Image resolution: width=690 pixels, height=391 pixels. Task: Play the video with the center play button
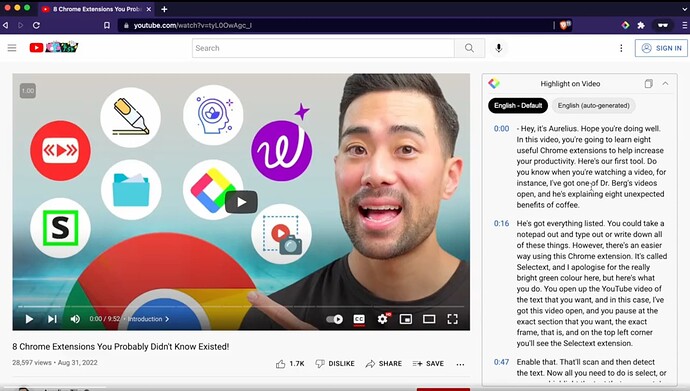[x=241, y=202]
